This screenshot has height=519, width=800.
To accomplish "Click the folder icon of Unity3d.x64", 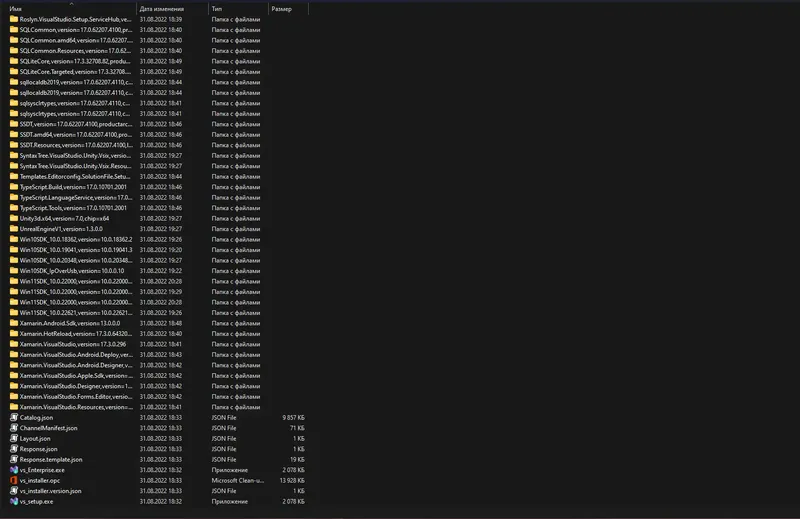I will [x=14, y=218].
